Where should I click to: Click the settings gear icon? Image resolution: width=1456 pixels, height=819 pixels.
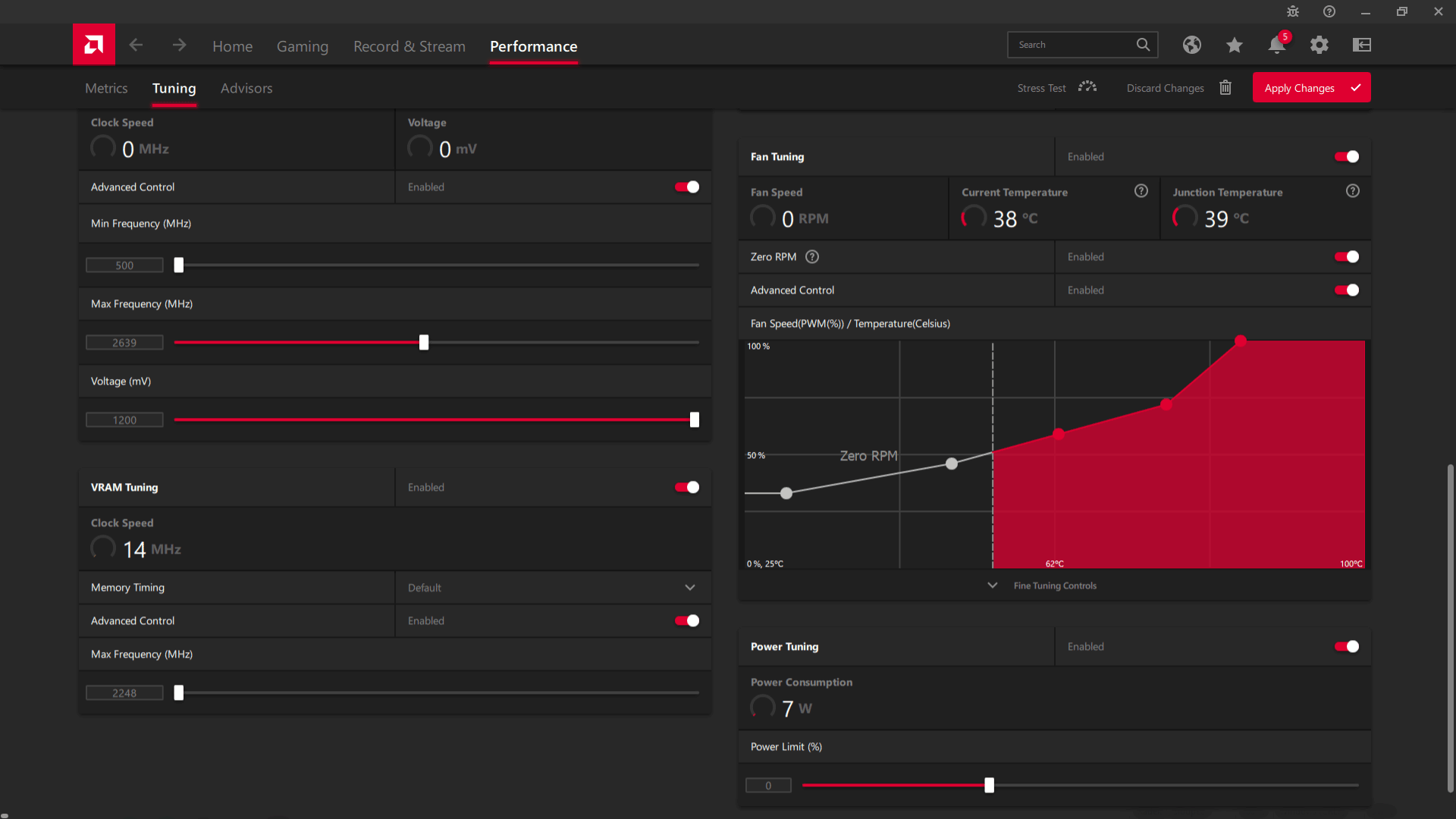[1320, 45]
